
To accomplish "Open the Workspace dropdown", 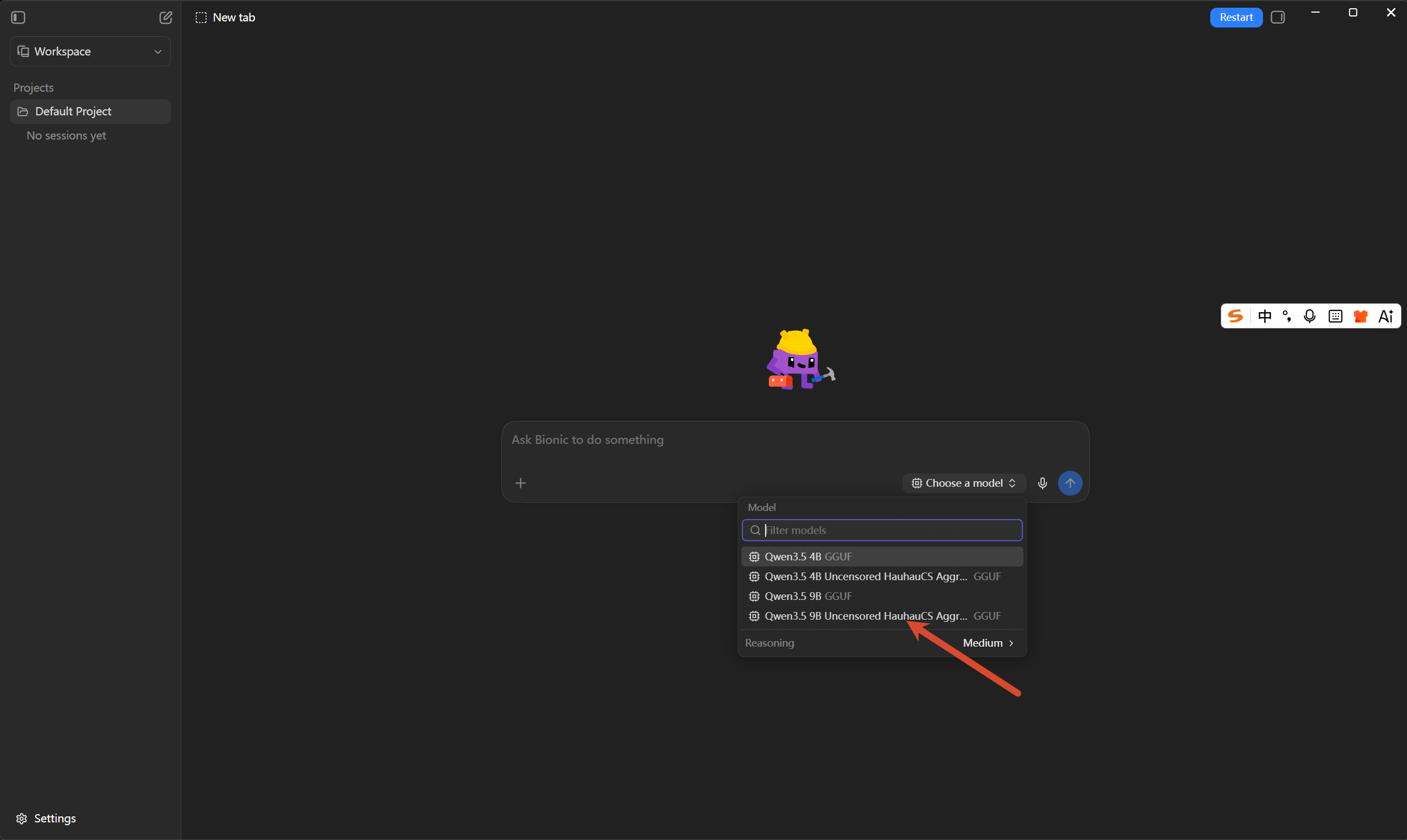I will (x=90, y=52).
